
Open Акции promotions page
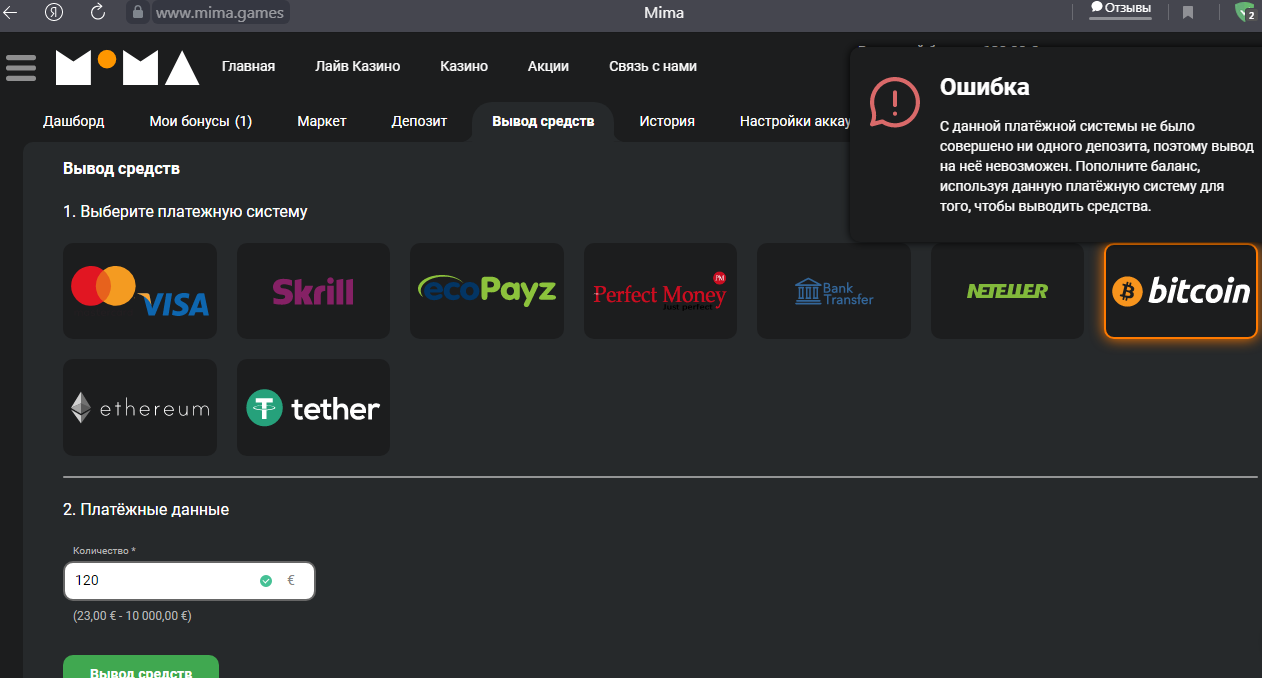548,66
